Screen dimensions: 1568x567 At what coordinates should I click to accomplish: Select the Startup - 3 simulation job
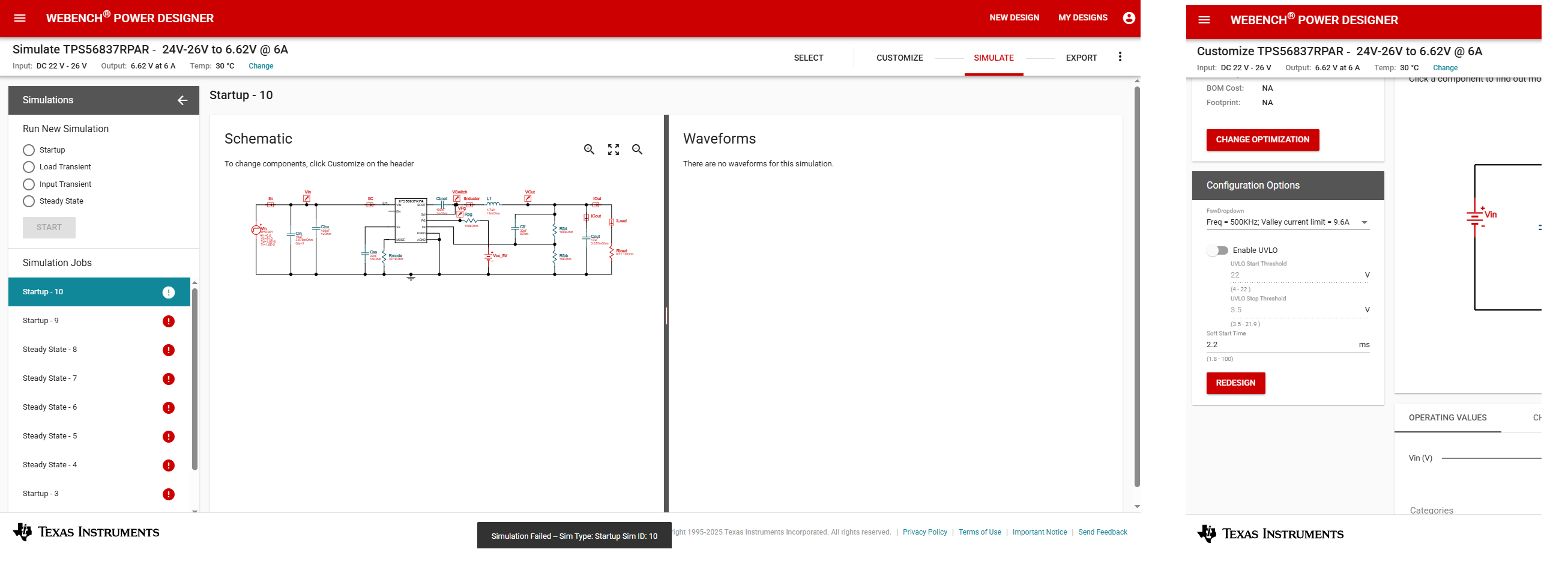[x=99, y=494]
